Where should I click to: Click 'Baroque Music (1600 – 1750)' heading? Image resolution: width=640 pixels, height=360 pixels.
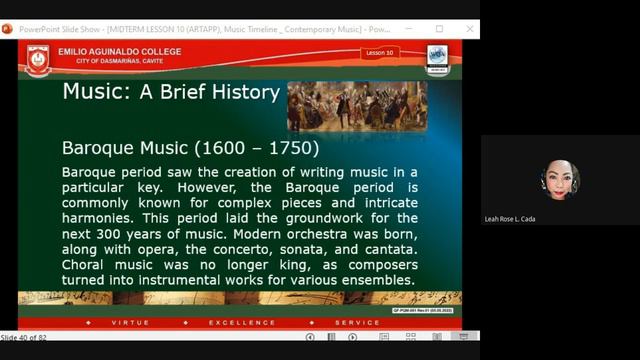191,148
